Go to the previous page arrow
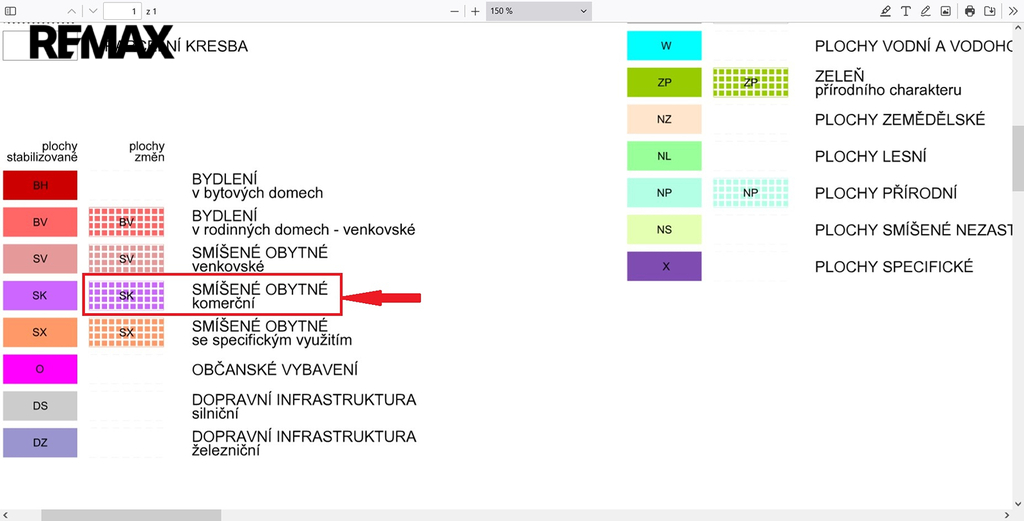 pos(71,11)
